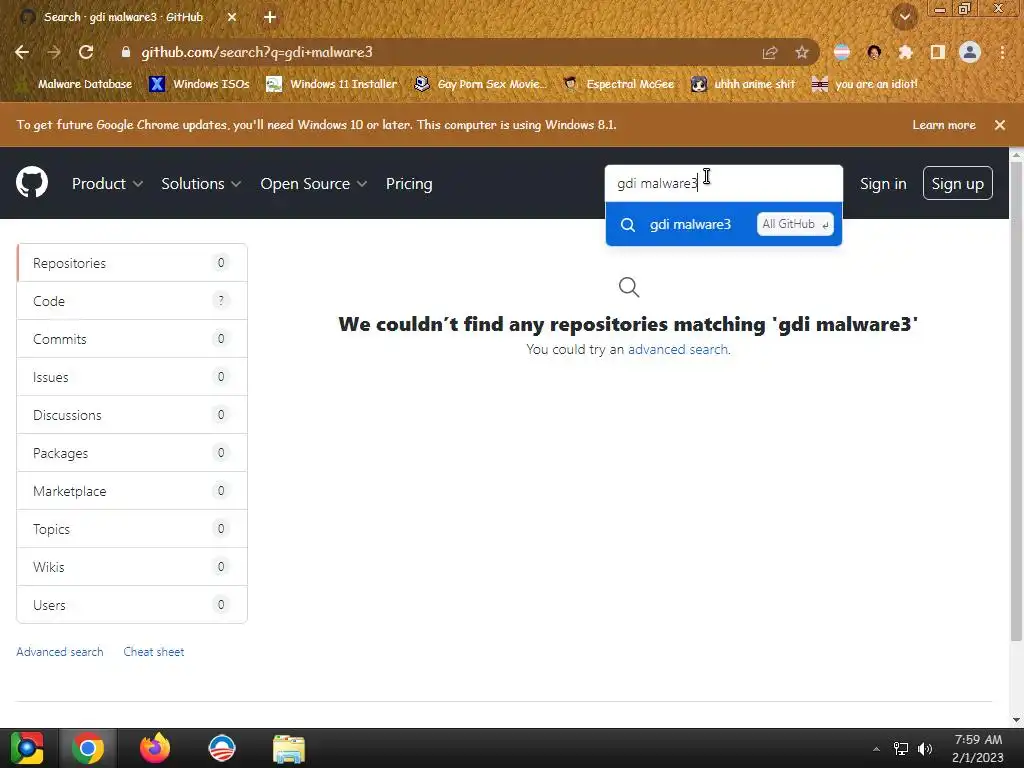Click the address bar URL
Image resolution: width=1024 pixels, height=768 pixels.
click(x=257, y=52)
